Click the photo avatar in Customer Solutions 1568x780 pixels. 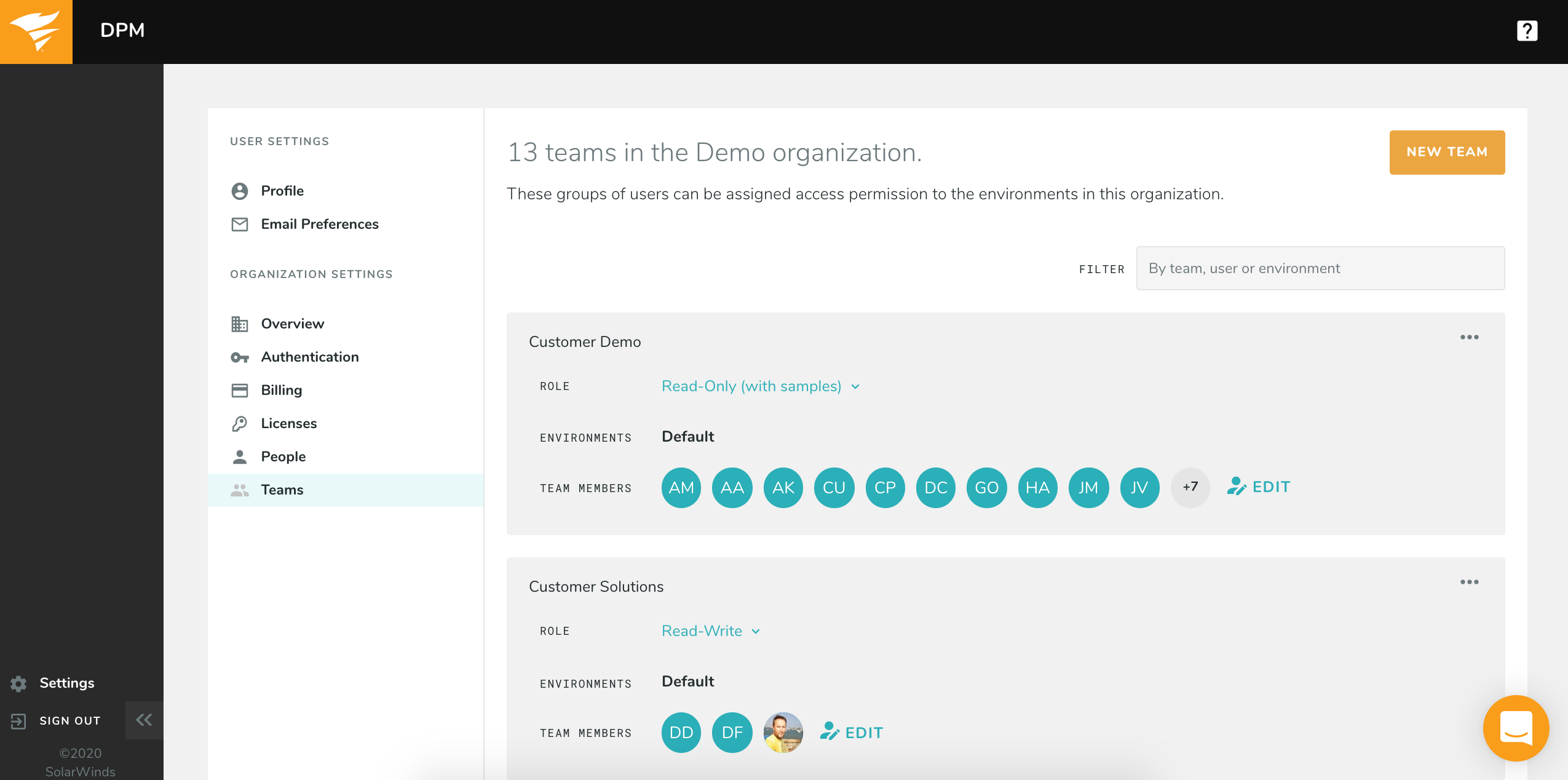click(x=783, y=733)
